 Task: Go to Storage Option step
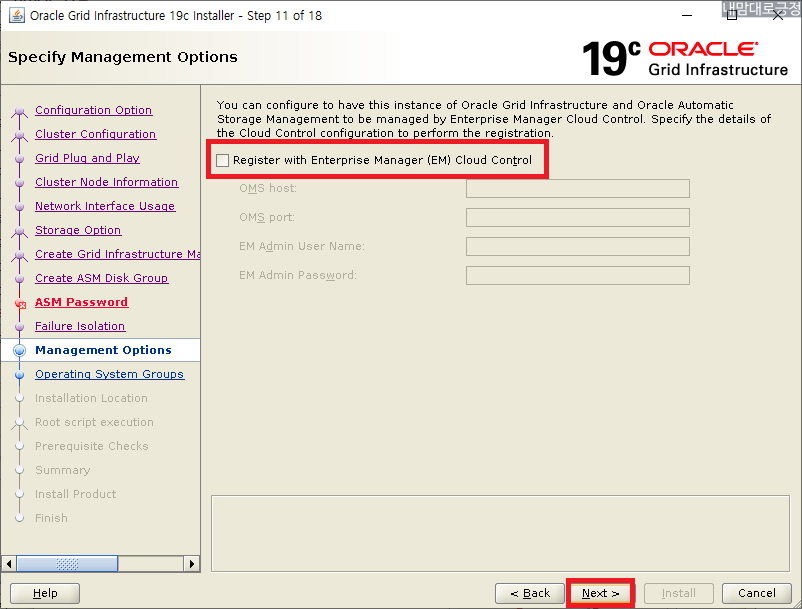(x=78, y=230)
